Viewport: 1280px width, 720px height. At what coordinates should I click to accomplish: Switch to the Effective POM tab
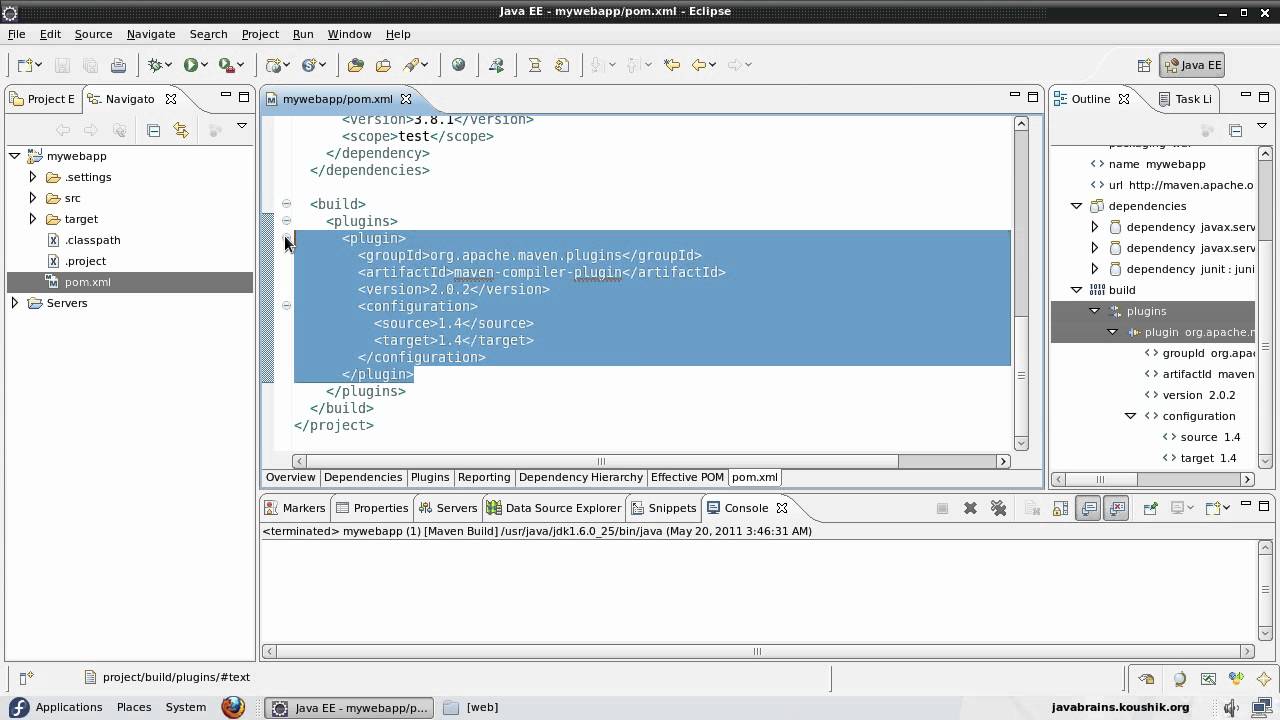[687, 477]
